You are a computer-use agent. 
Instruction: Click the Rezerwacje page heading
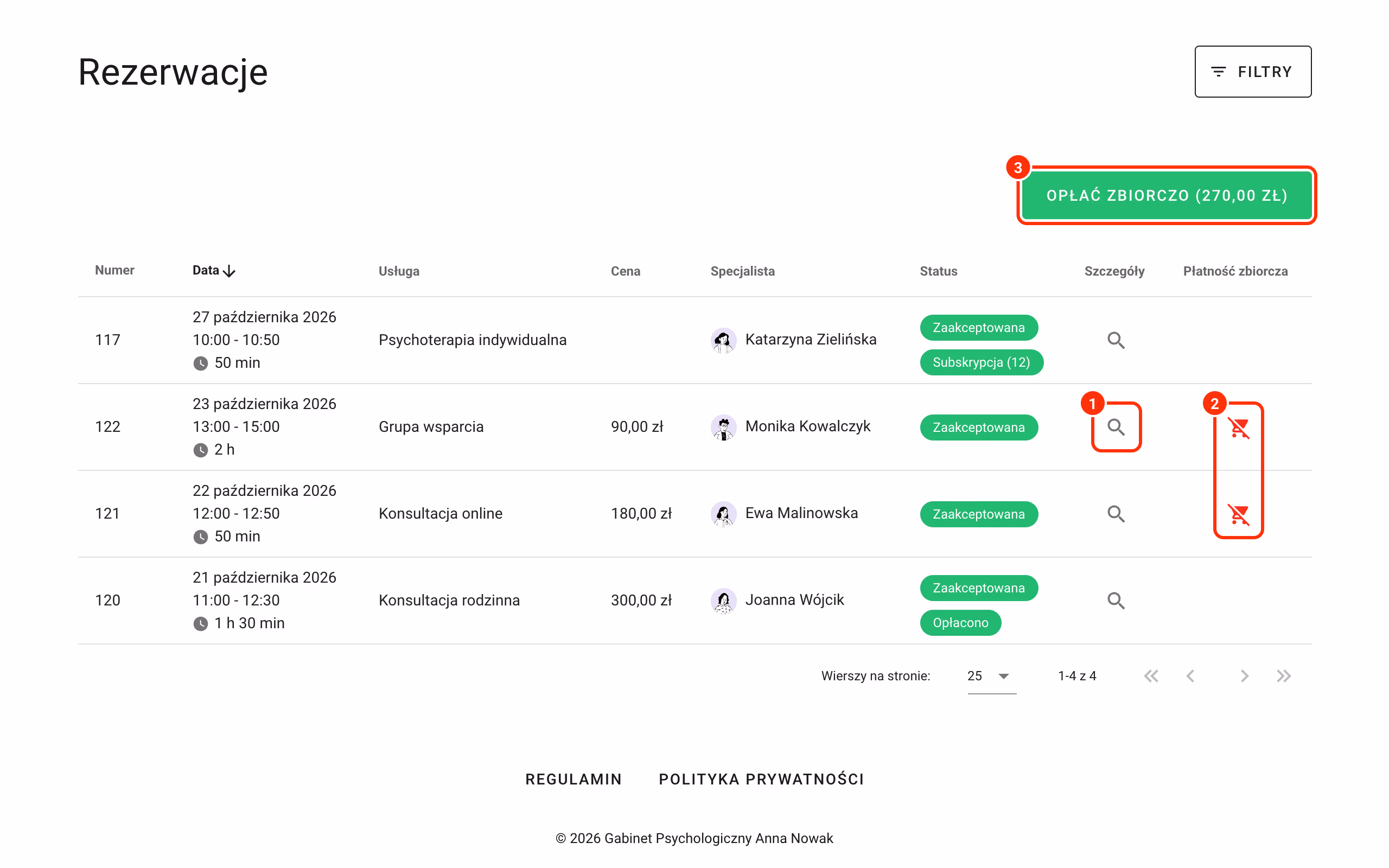pos(173,73)
